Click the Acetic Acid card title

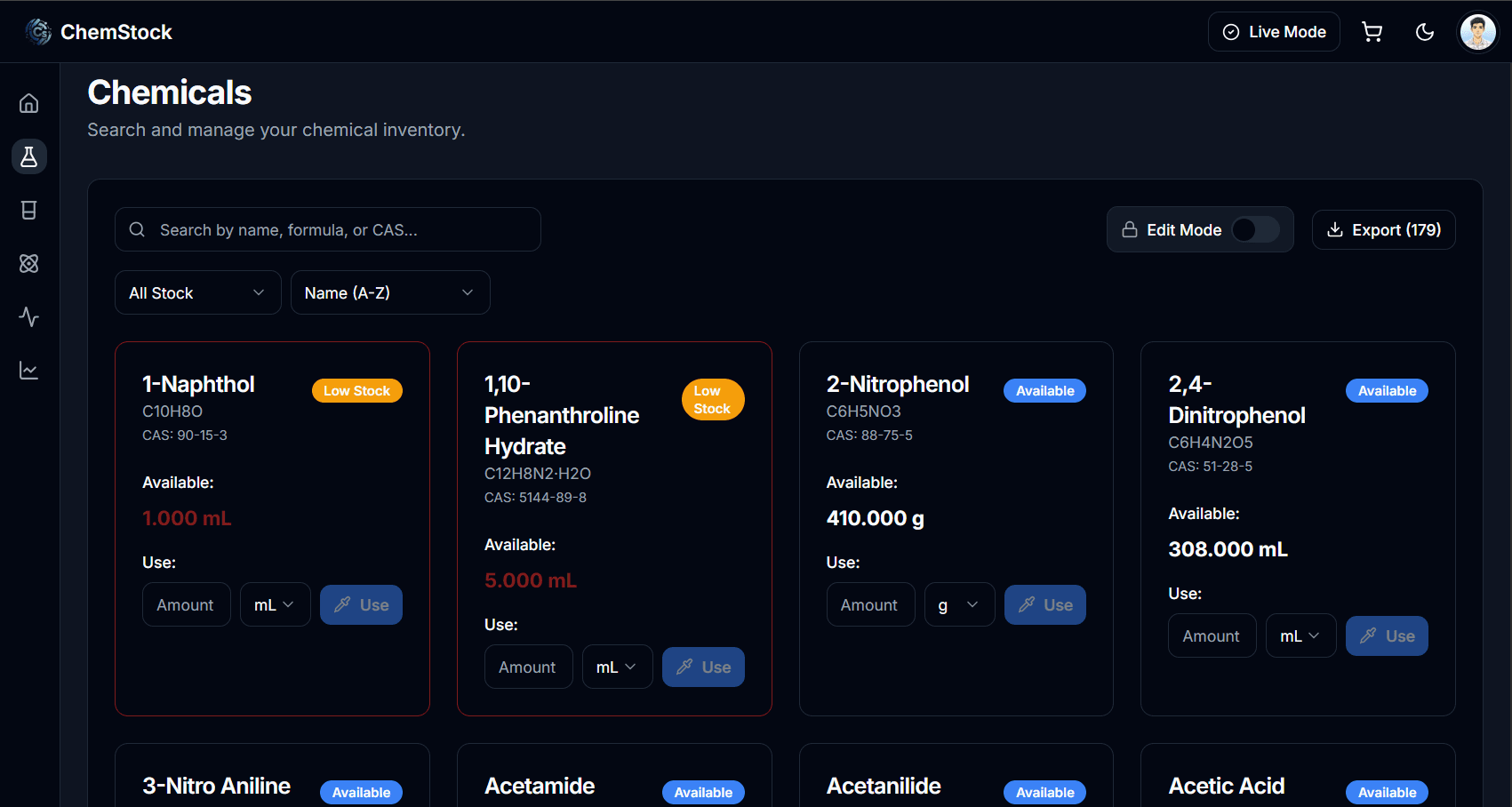1227,786
